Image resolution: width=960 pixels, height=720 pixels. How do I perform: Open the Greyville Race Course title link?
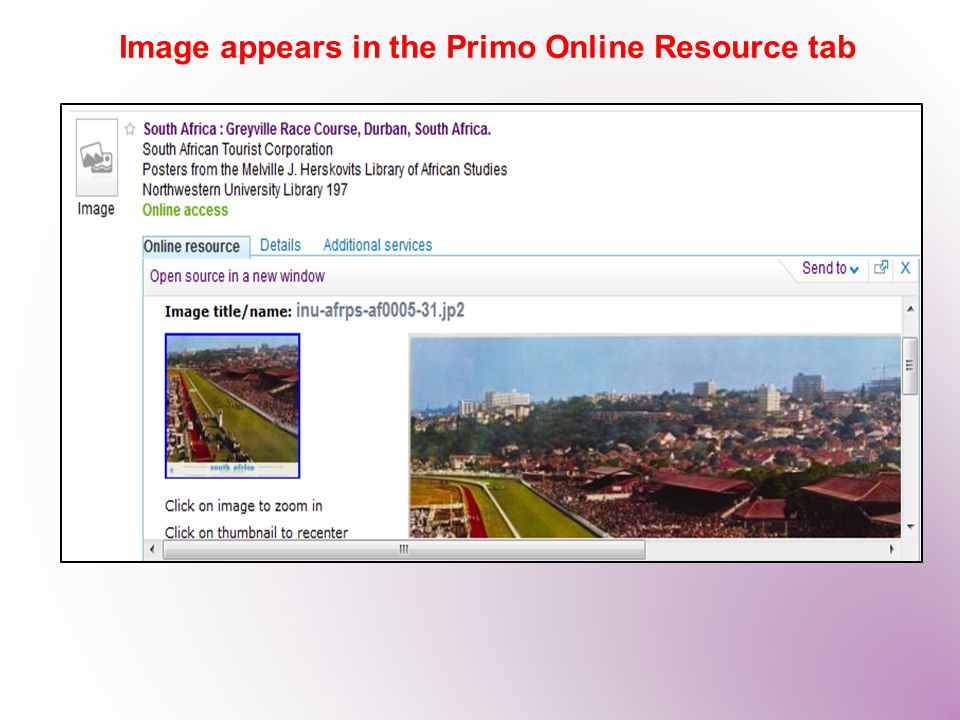(x=317, y=129)
